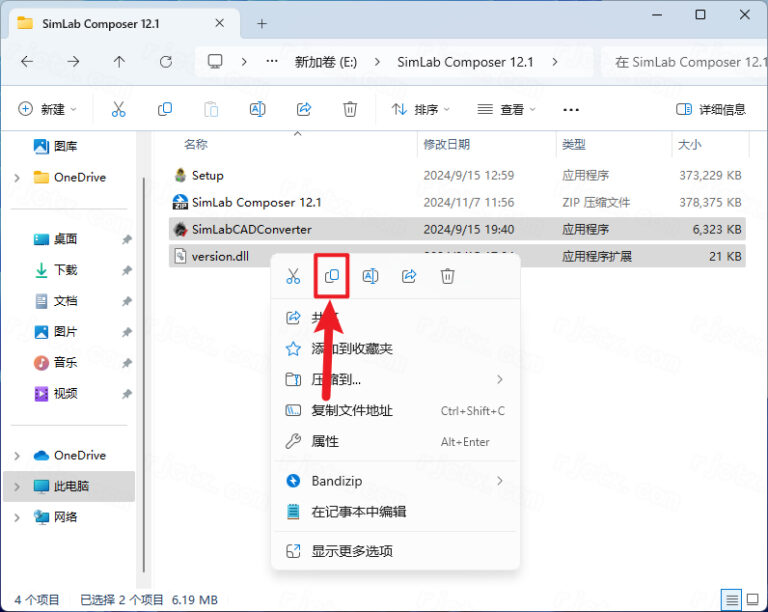Expand the Bandizip submenu

click(x=499, y=481)
